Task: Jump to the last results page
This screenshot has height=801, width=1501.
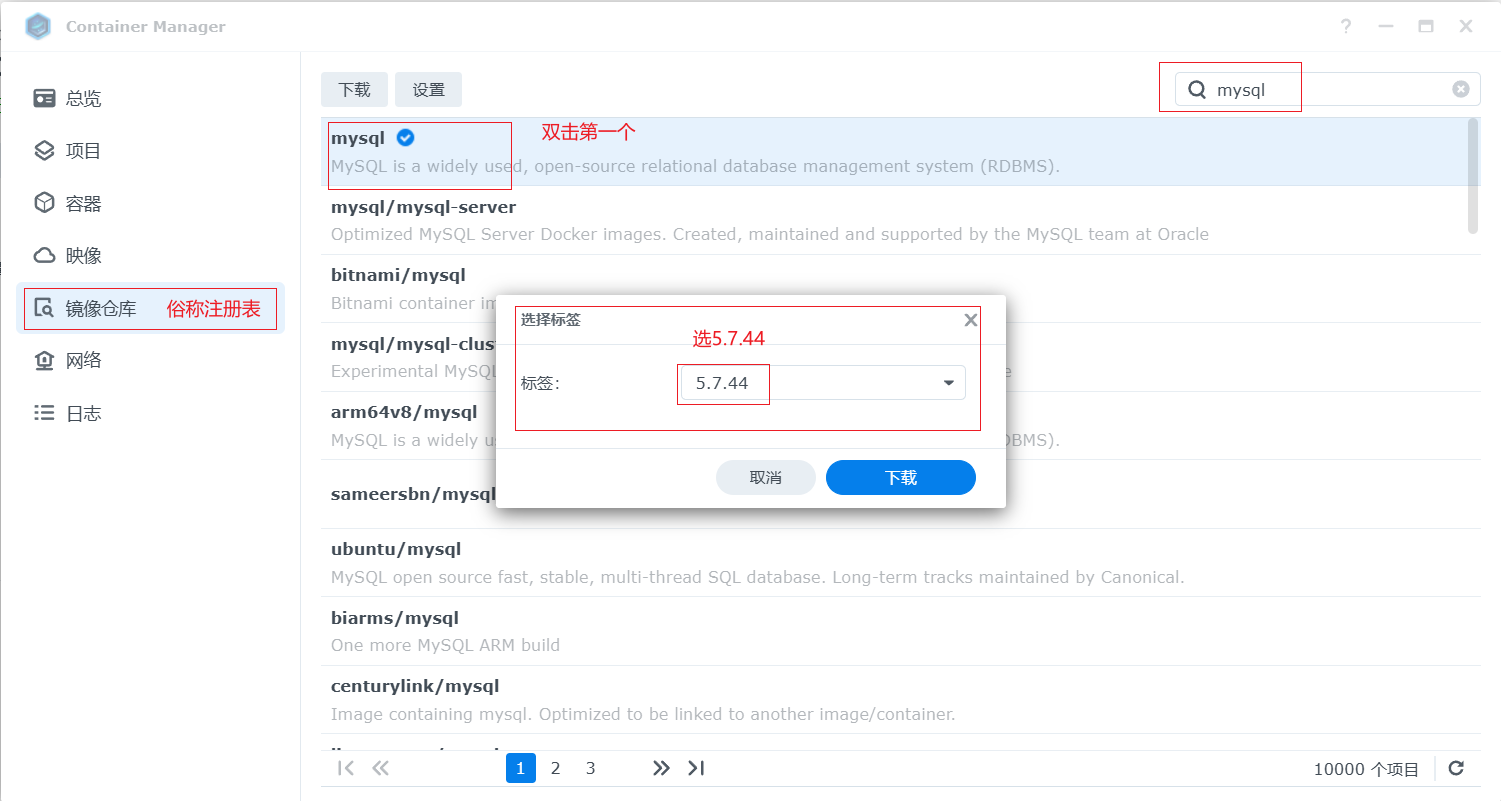Action: pos(696,767)
